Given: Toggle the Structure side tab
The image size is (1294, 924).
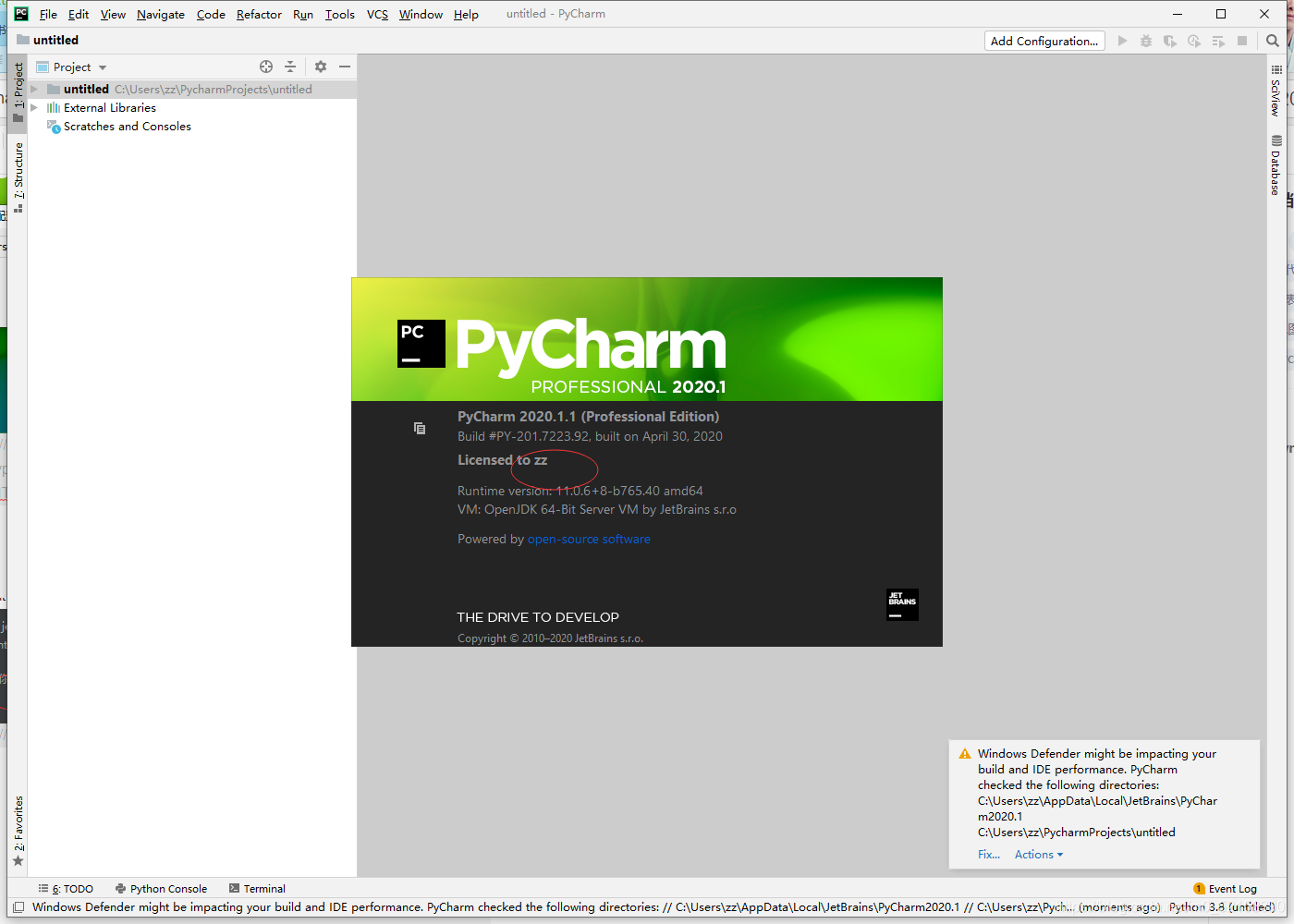Looking at the screenshot, I should pos(18,177).
